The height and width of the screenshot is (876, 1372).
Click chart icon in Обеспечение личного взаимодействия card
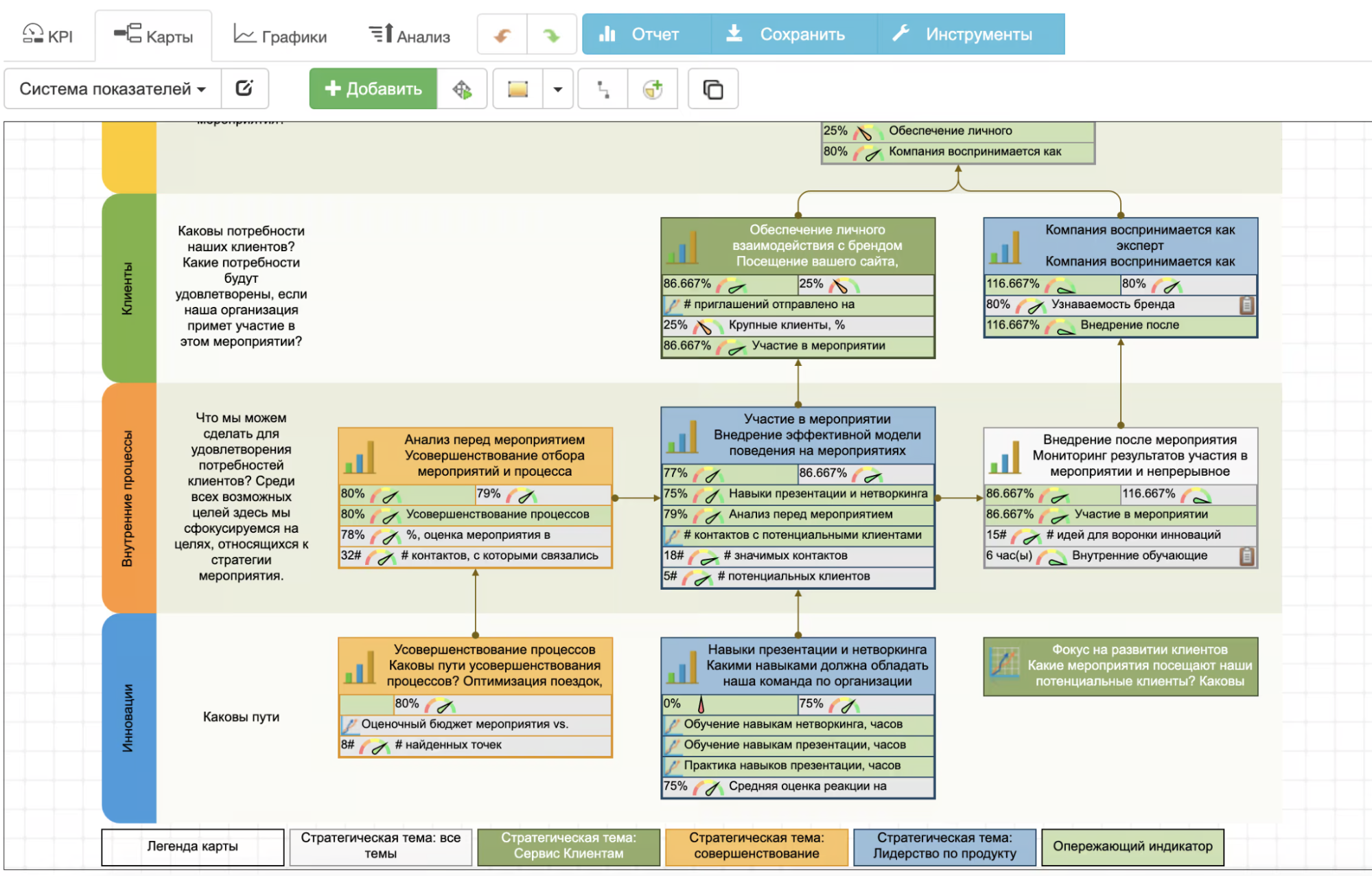[x=682, y=247]
